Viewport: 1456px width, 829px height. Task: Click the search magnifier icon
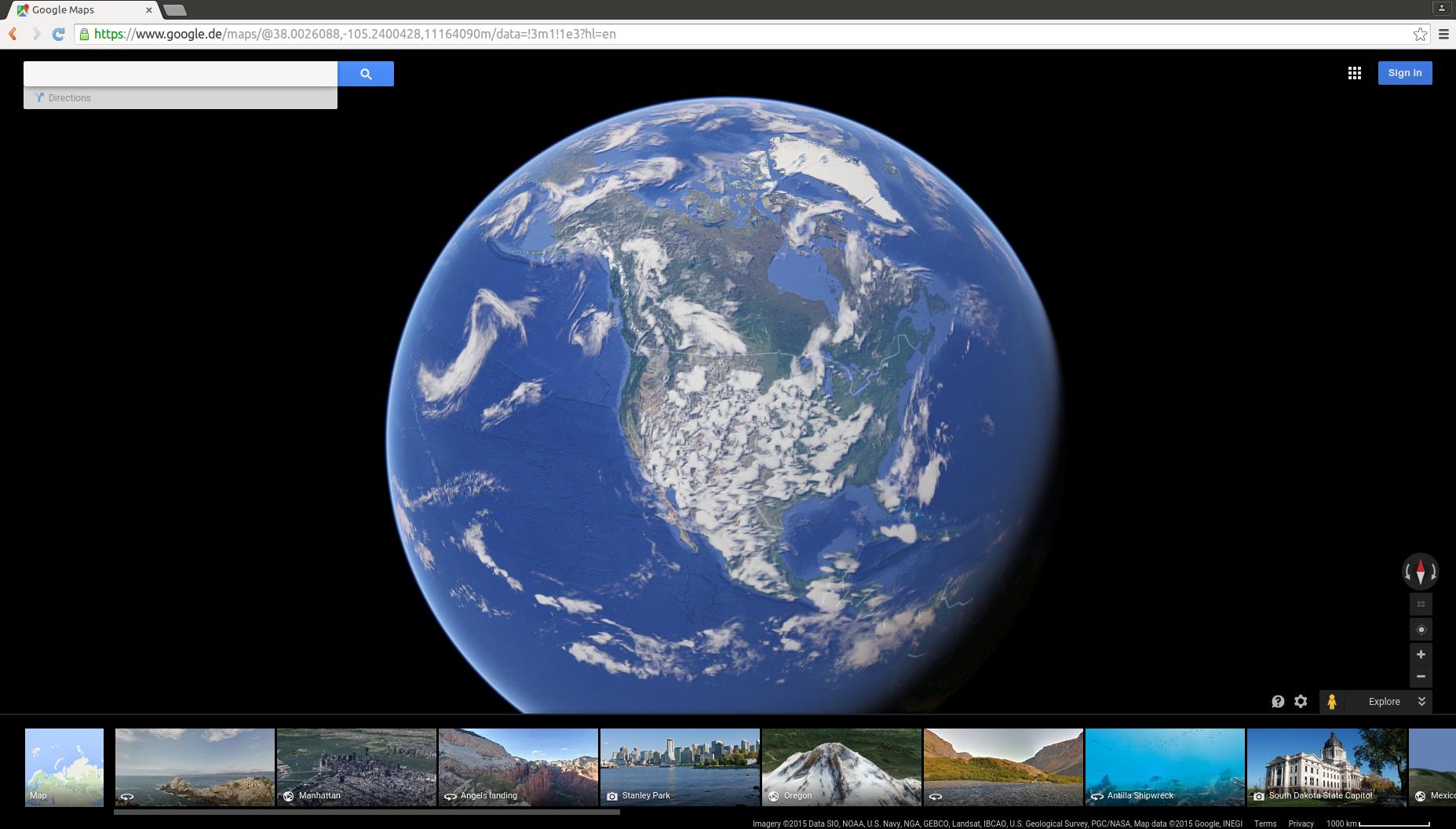(x=366, y=73)
